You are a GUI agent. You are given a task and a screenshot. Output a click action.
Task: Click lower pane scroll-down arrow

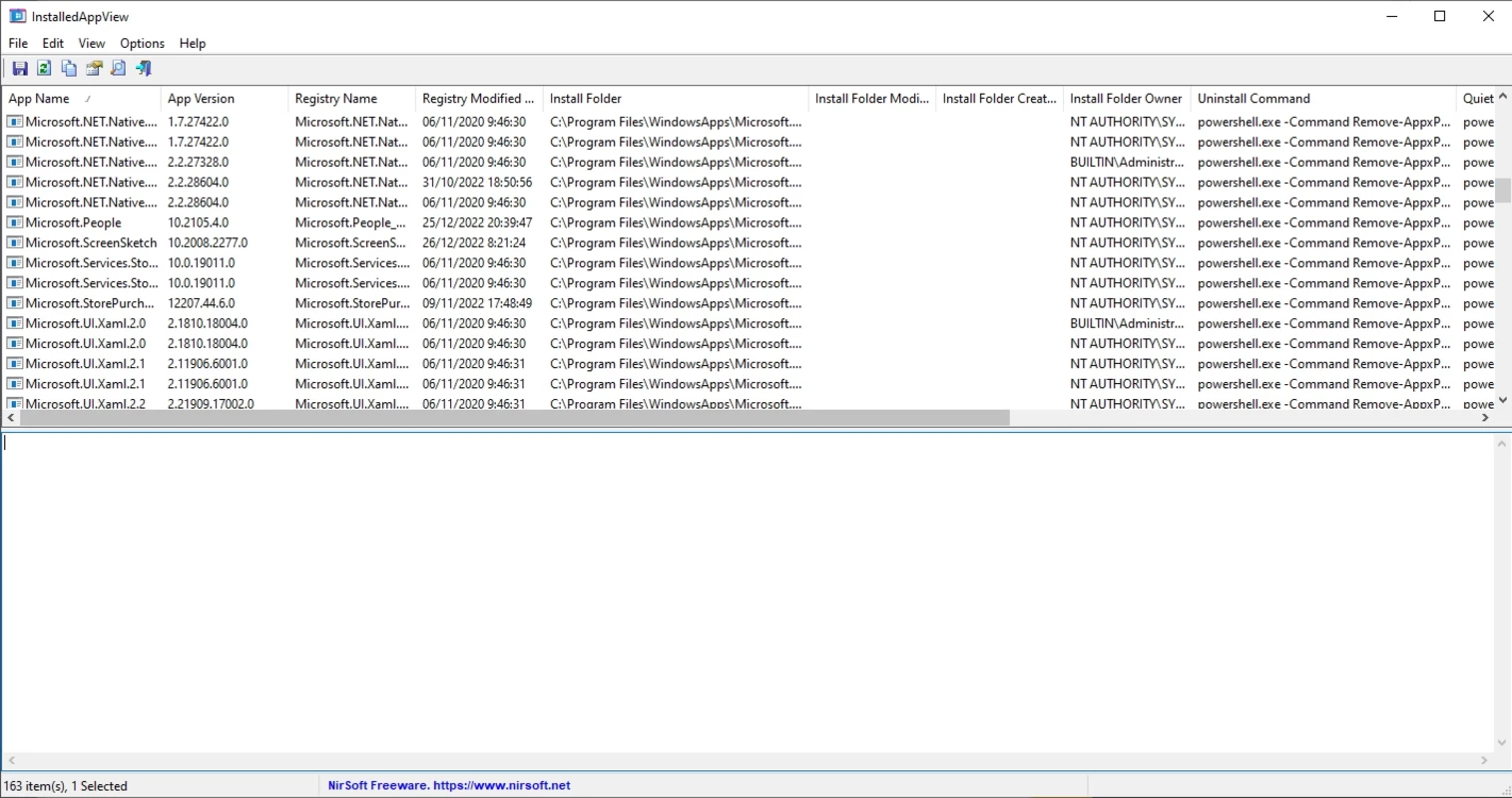click(x=1502, y=743)
